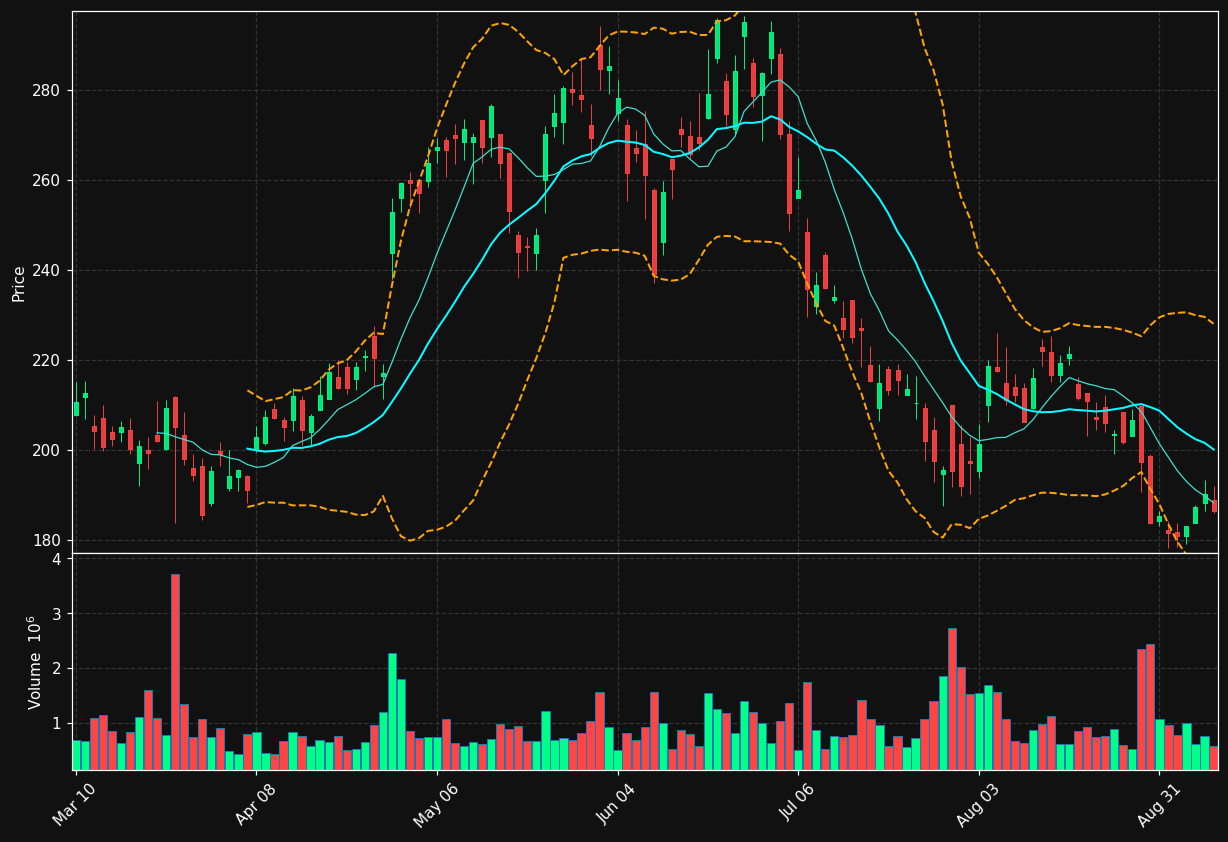Click the tallest green volume bar

click(392, 711)
